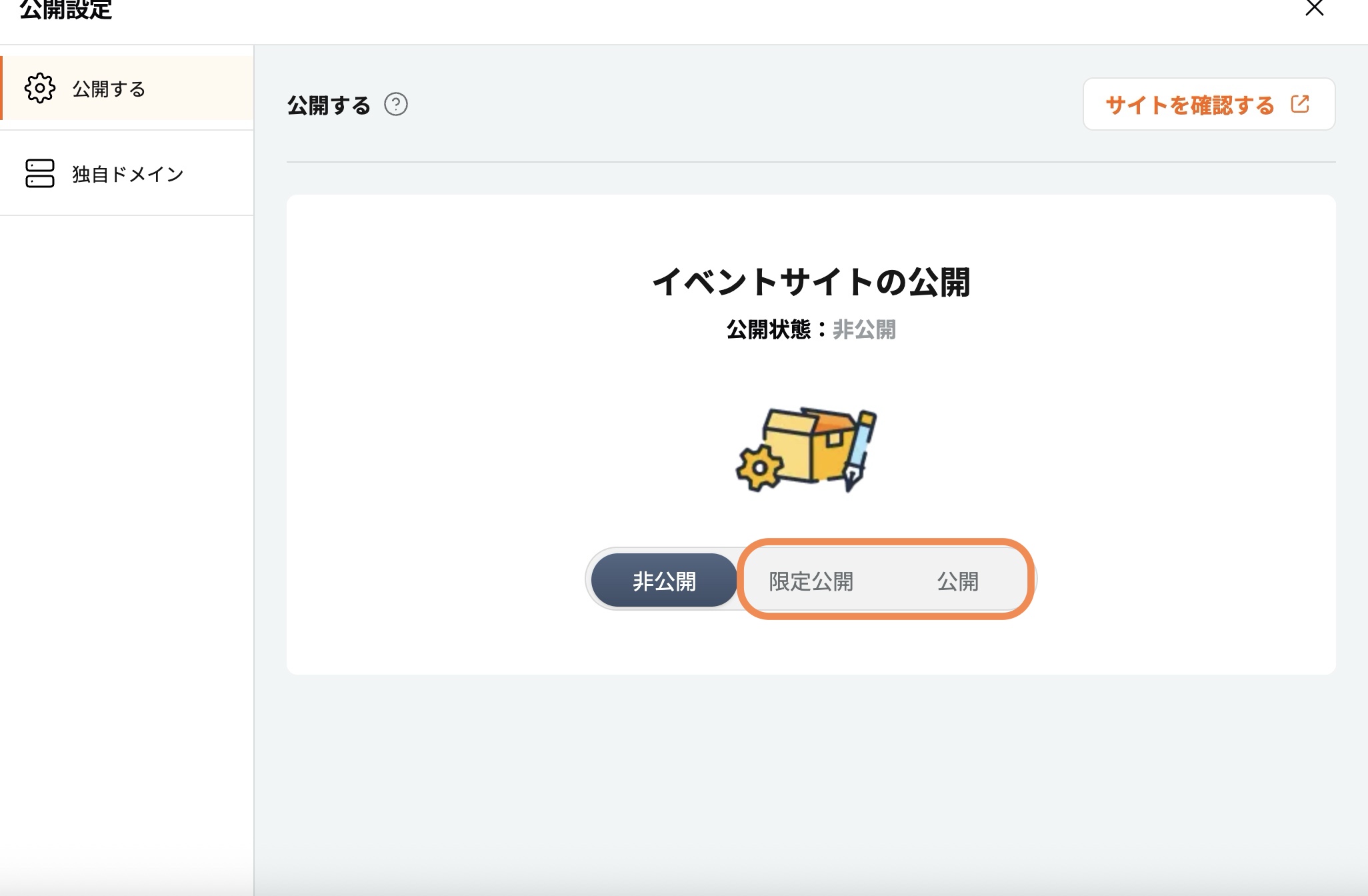Click the orange active-tab indicator bar
1368x896 pixels.
[x=1, y=88]
